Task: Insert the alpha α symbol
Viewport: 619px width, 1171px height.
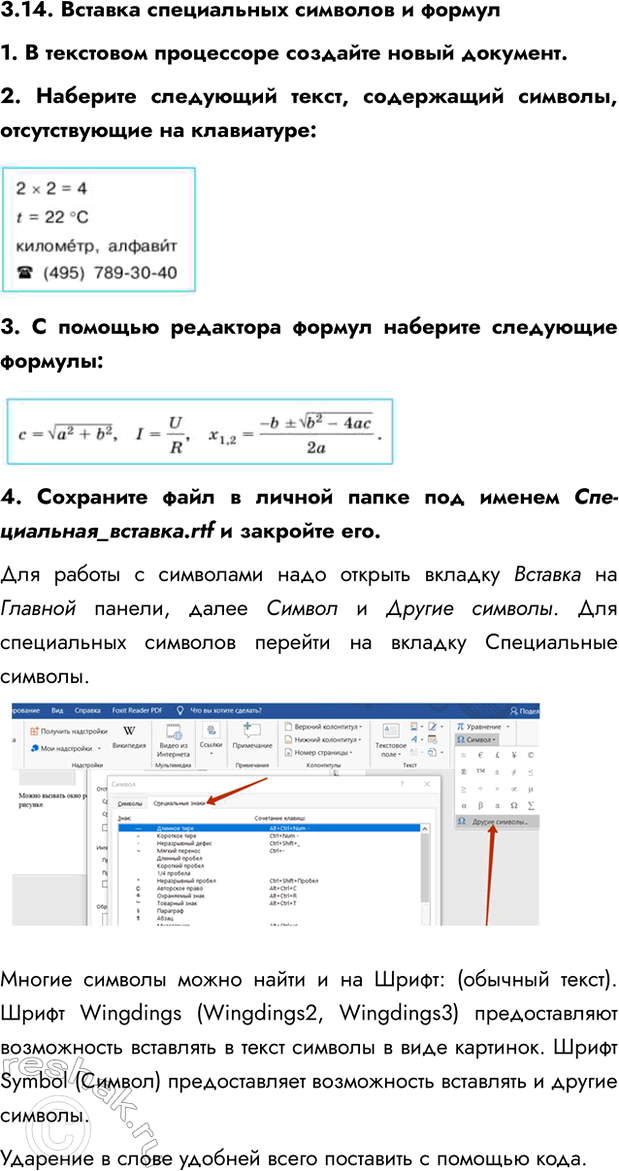Action: tap(464, 805)
